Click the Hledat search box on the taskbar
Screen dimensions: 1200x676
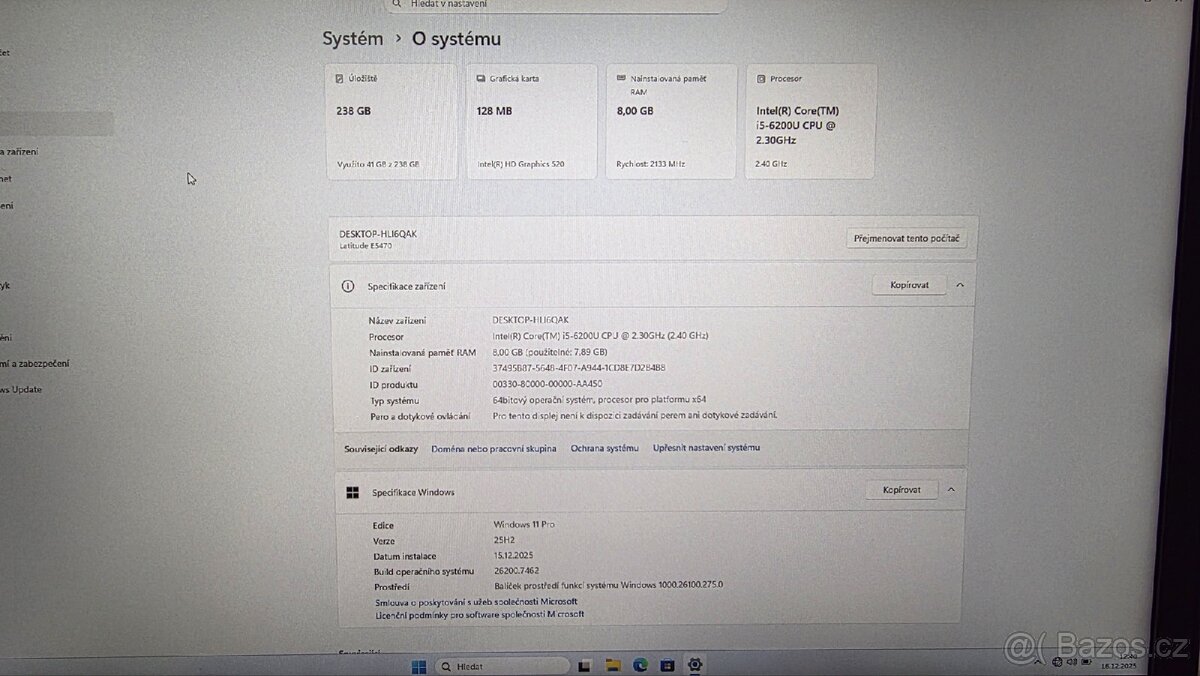(x=500, y=664)
